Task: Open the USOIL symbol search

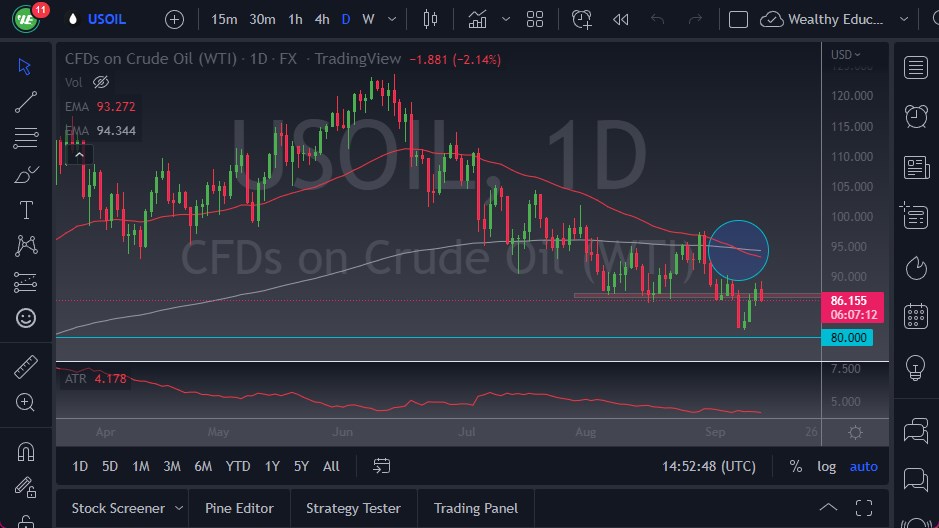Action: [x=107, y=19]
